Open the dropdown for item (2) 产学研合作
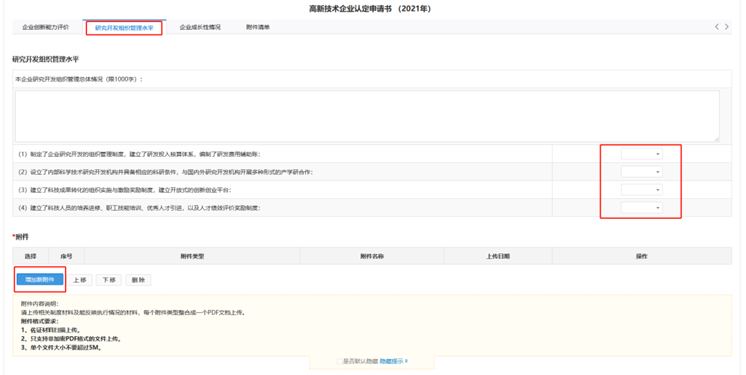Image resolution: width=746 pixels, height=375 pixels. click(641, 172)
